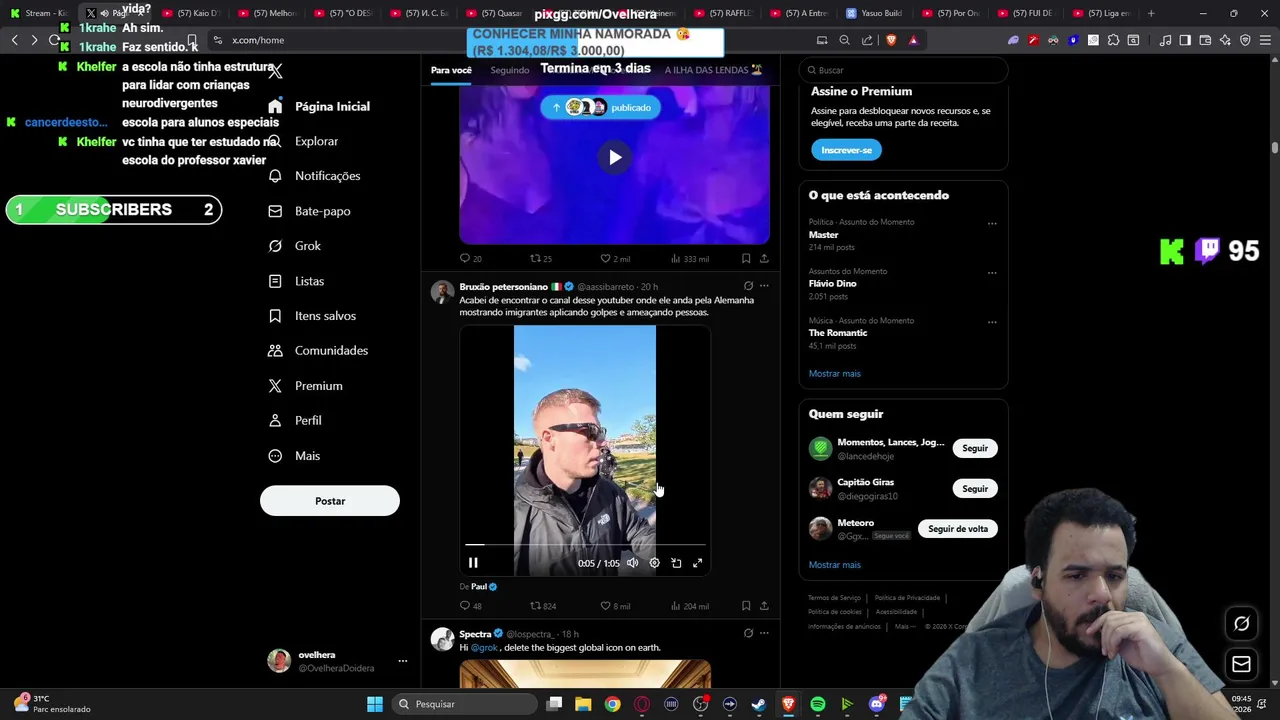
Task: Follow Momentos, Lances account
Action: [975, 448]
